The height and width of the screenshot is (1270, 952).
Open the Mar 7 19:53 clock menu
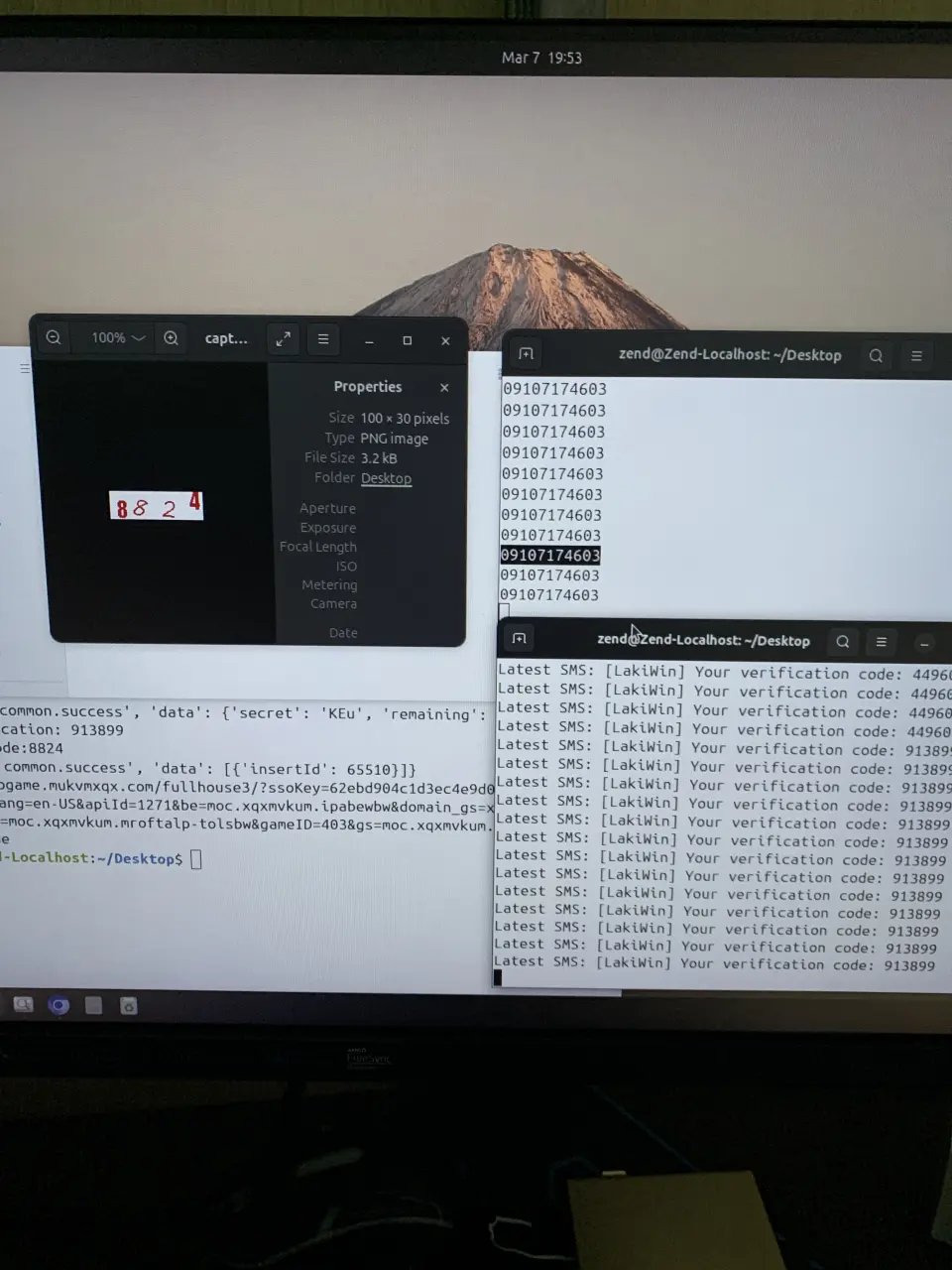(x=541, y=58)
